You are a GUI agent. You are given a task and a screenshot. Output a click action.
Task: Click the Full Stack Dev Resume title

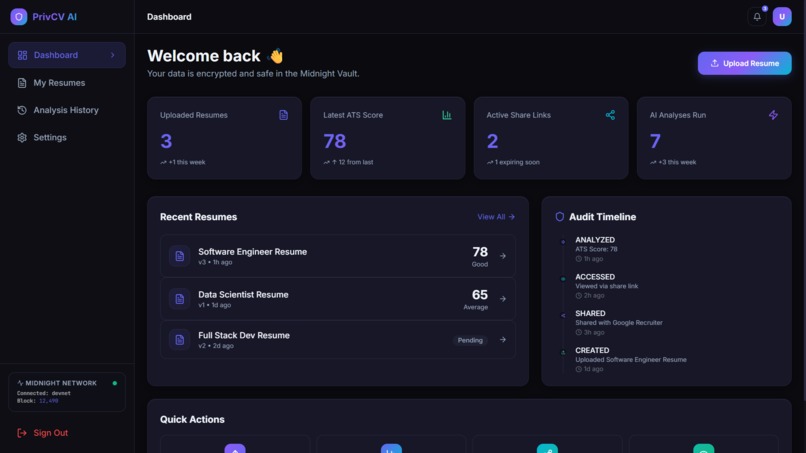pos(244,335)
